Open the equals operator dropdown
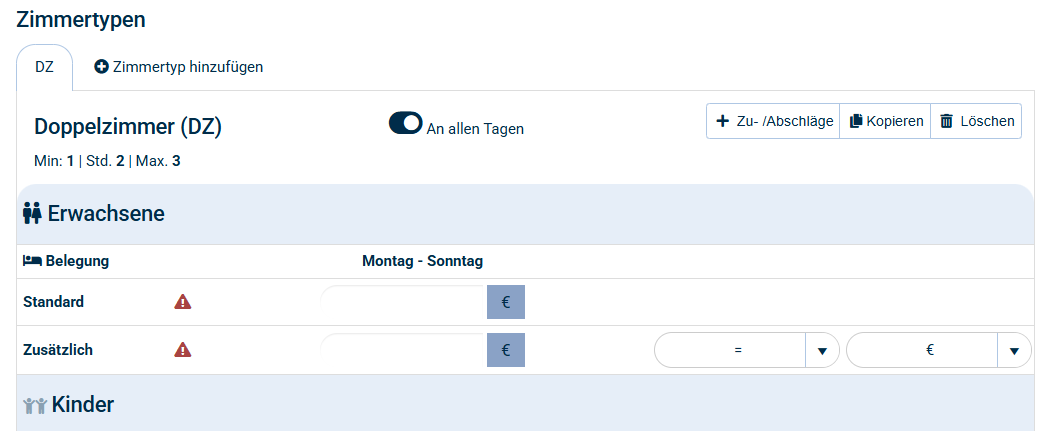Image resolution: width=1052 pixels, height=431 pixels. 822,351
